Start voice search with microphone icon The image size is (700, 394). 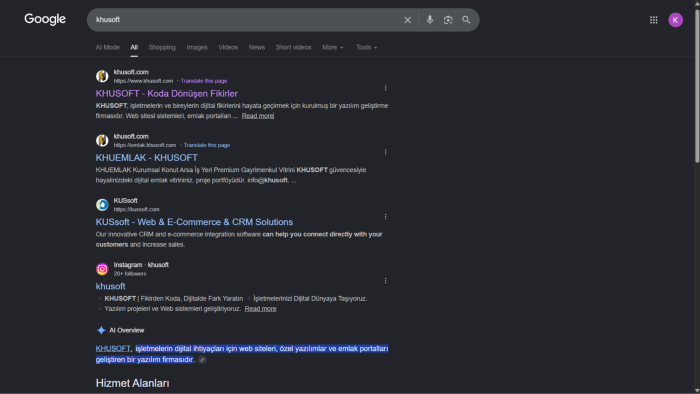[x=429, y=20]
